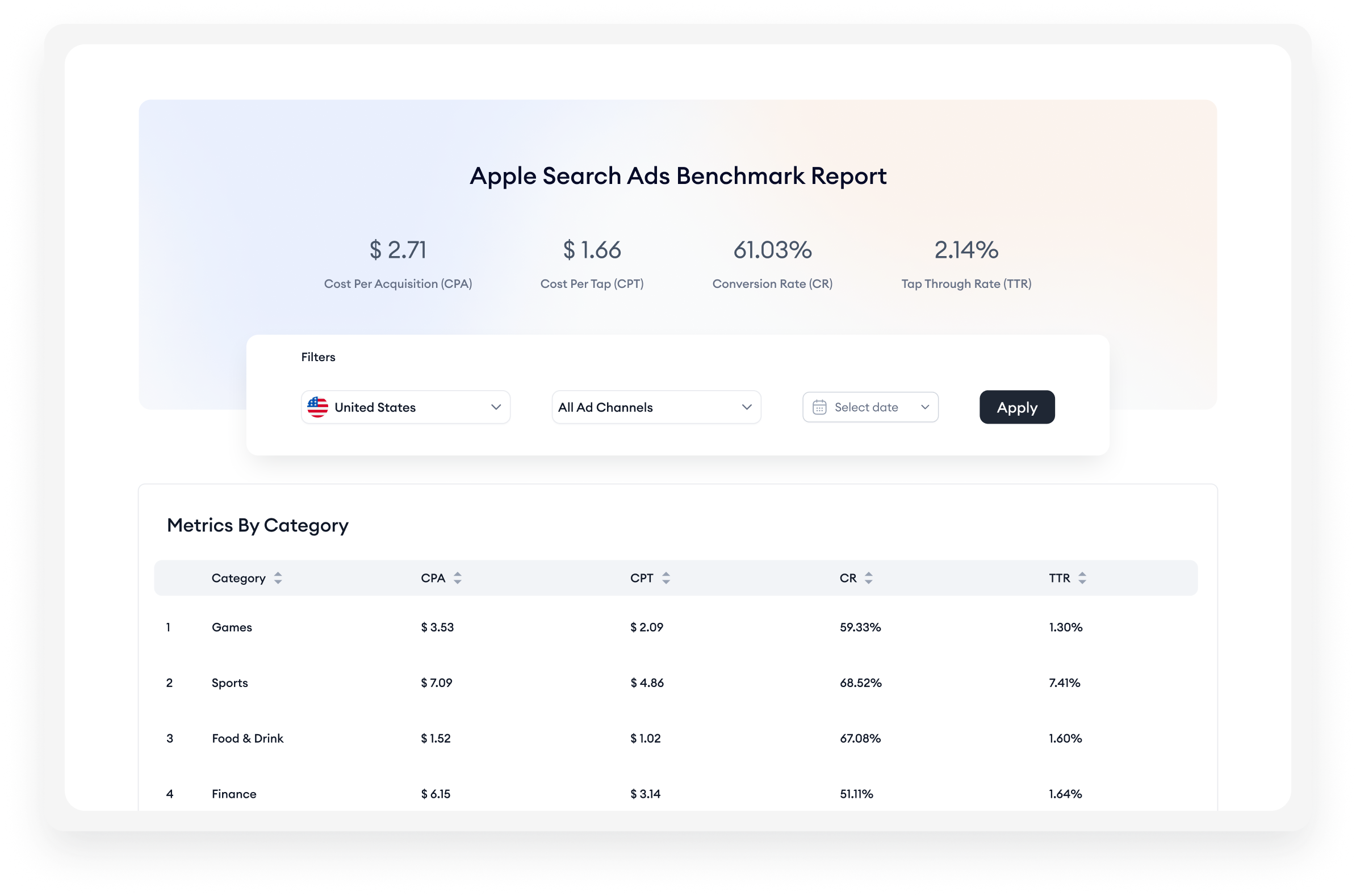Click Finance CPA value $ 6.15
The width and height of the screenshot is (1356, 896).
[x=436, y=793]
